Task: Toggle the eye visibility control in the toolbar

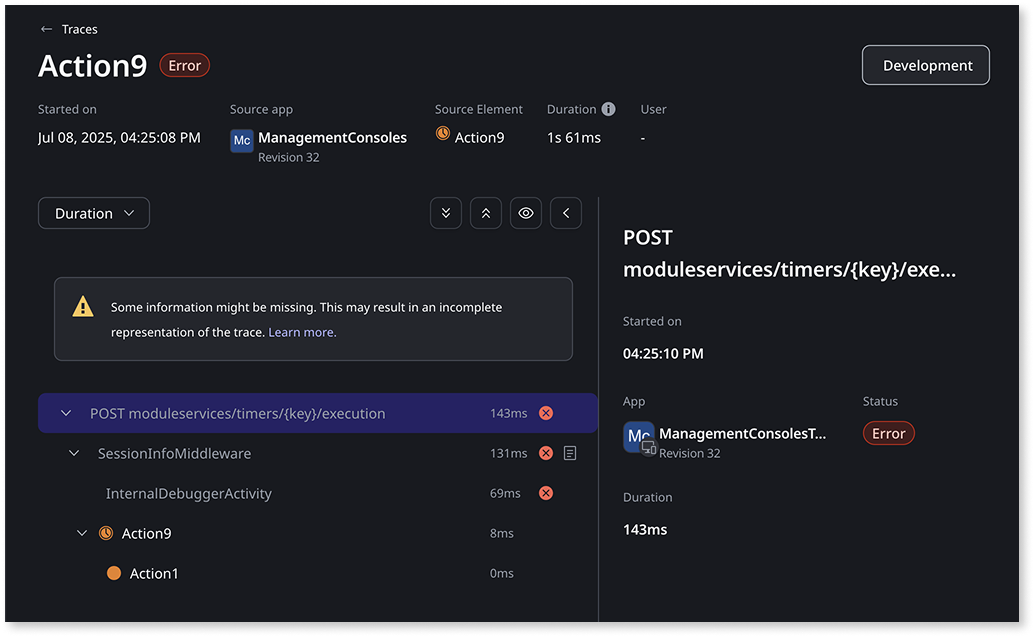Action: 526,213
